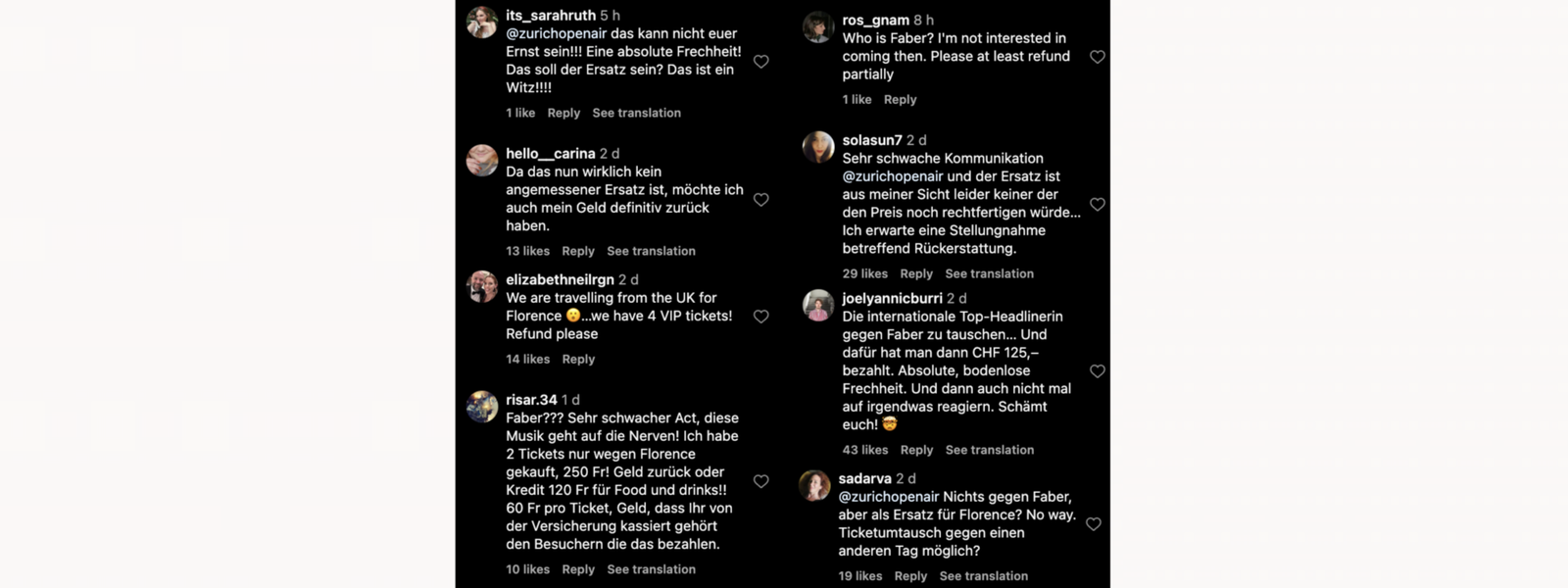
Task: Tap heart icon beside risar.34 comment
Action: (760, 481)
